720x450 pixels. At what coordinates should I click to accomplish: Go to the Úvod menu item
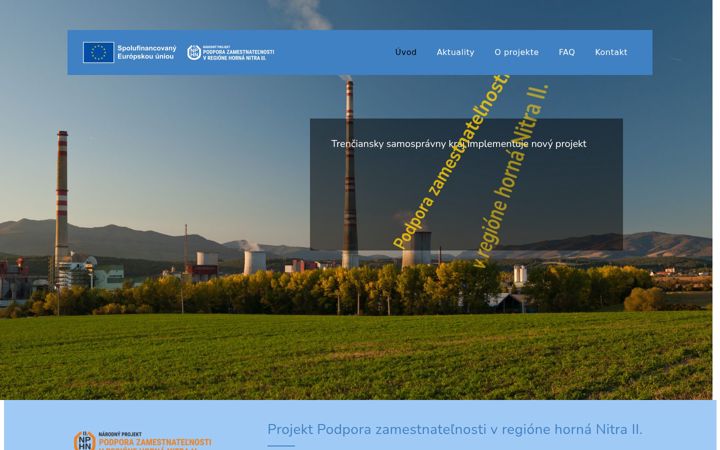point(405,52)
